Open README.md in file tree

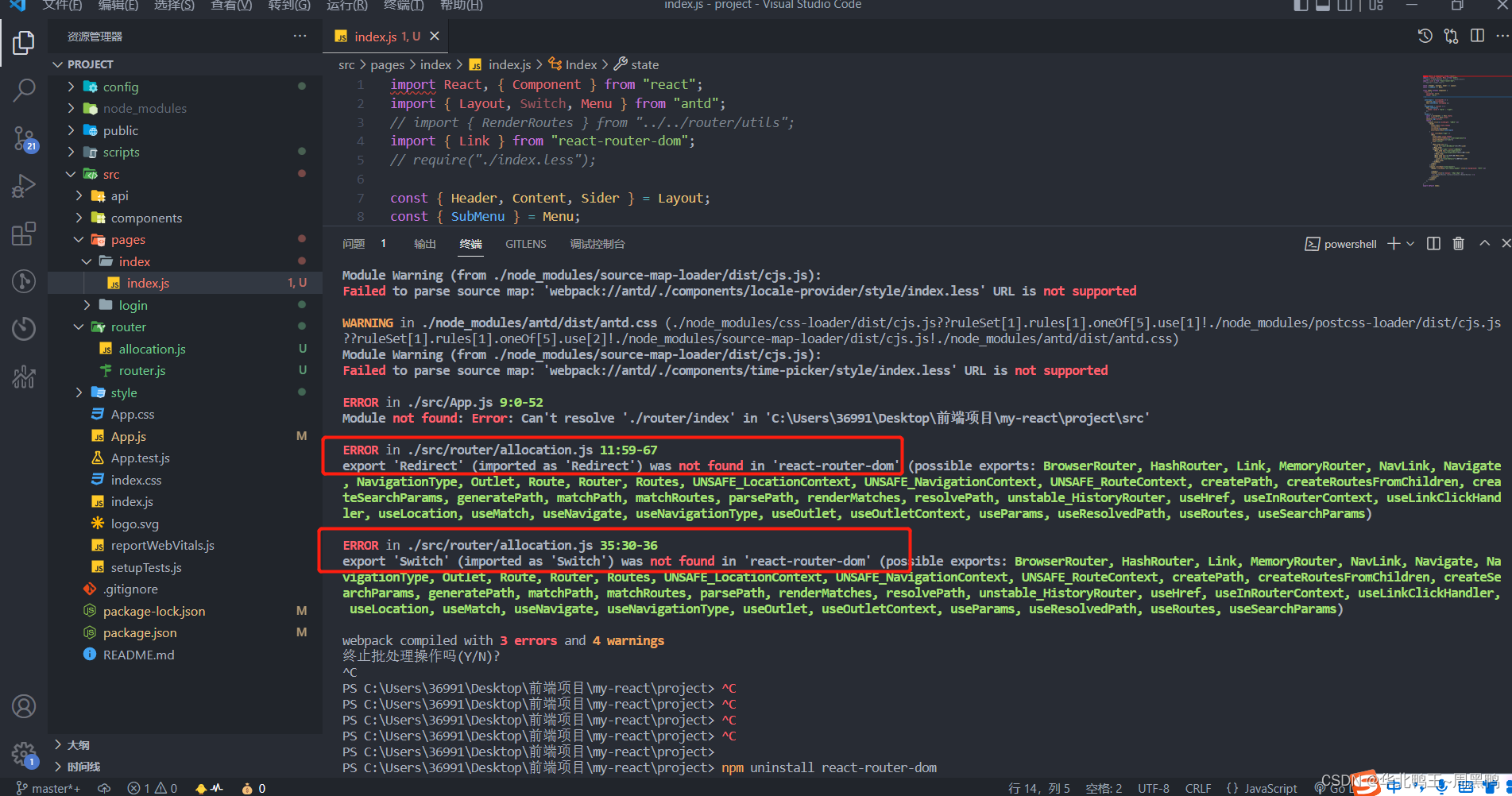[184, 655]
